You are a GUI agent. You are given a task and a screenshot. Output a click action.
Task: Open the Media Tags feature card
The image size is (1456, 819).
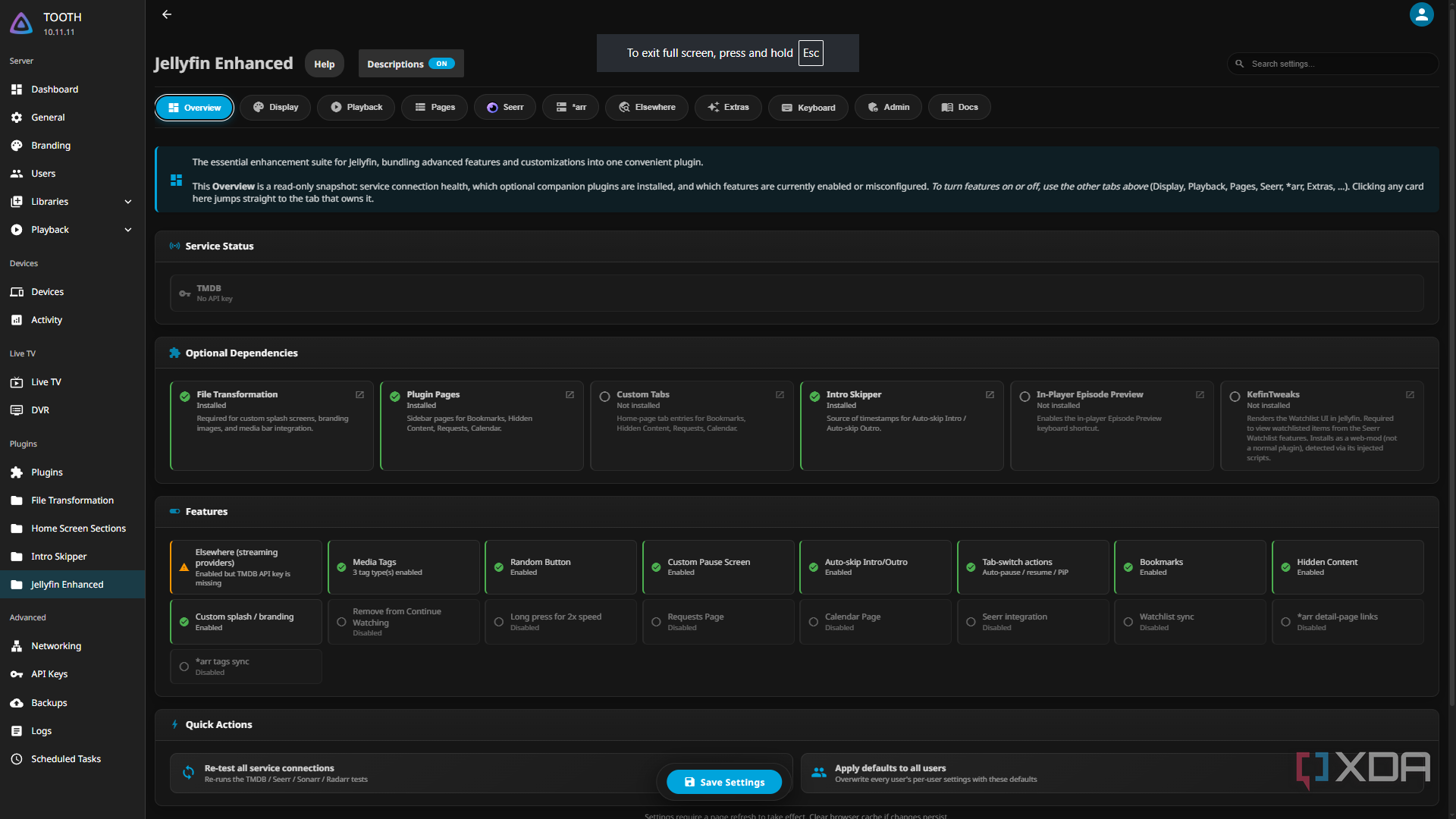pyautogui.click(x=403, y=567)
